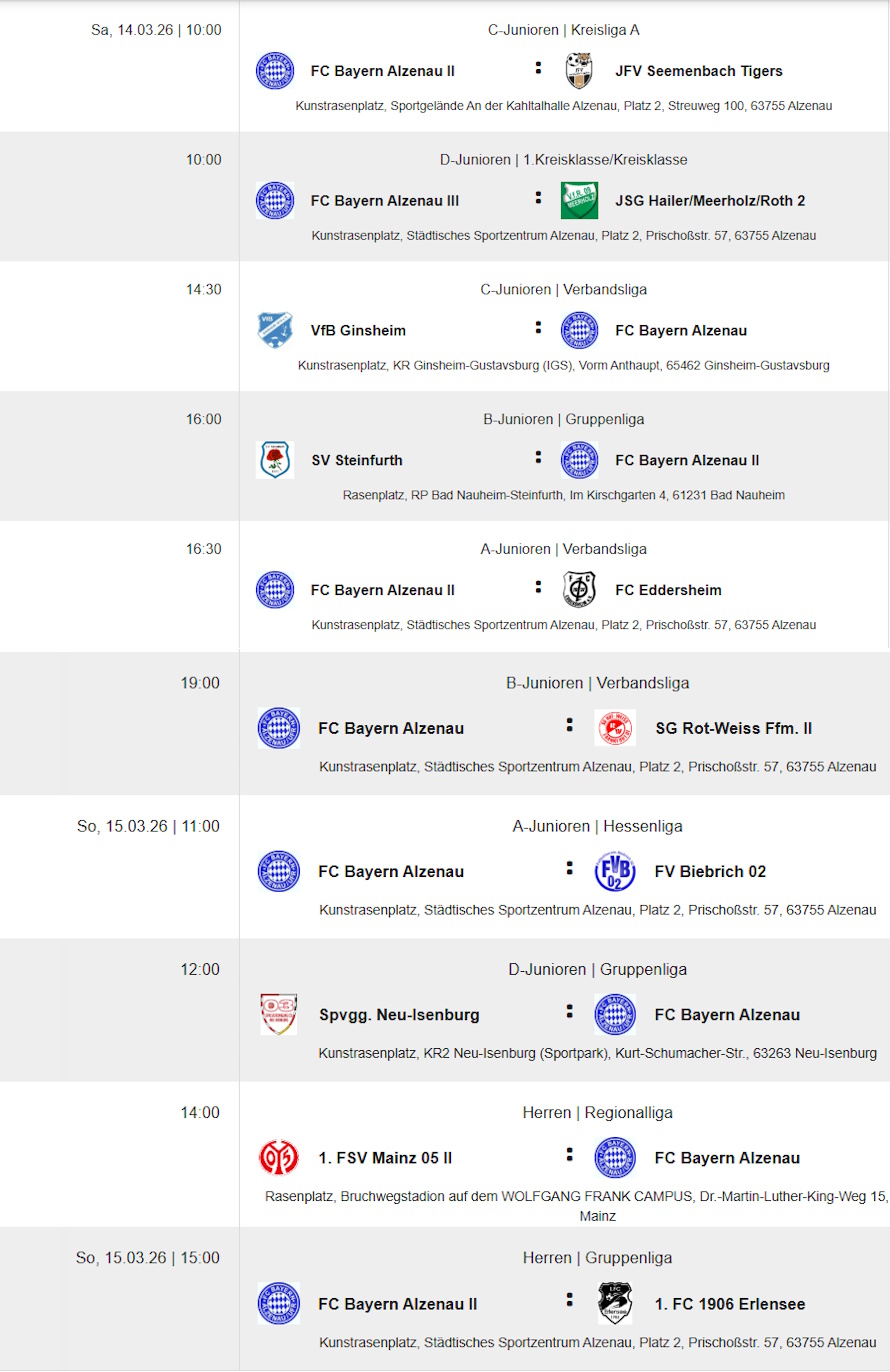890x1372 pixels.
Task: Open the Bad Nauheim-Steinfurth Rasenplatz venue address
Action: [563, 495]
